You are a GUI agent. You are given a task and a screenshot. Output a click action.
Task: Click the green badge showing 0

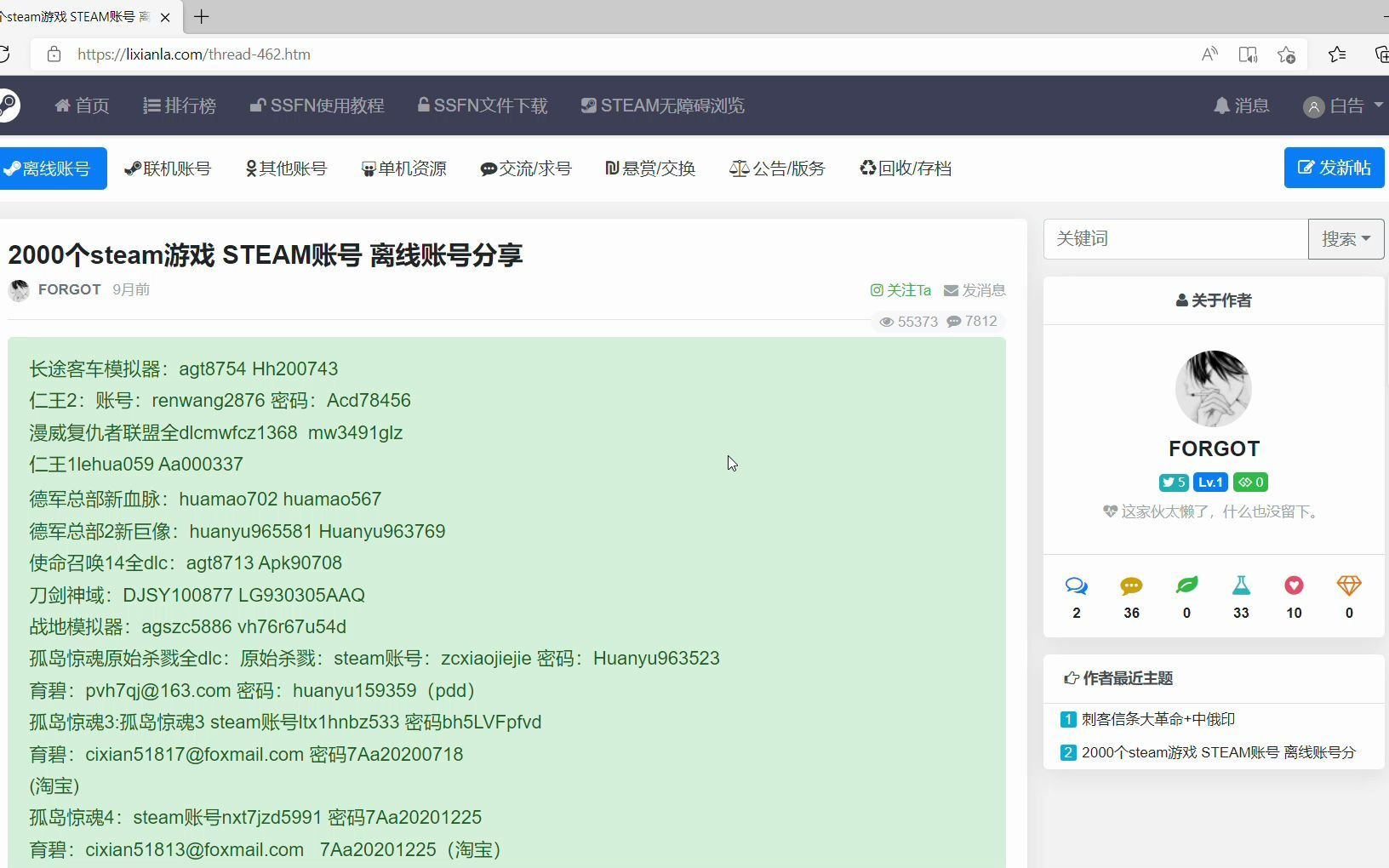[1250, 483]
